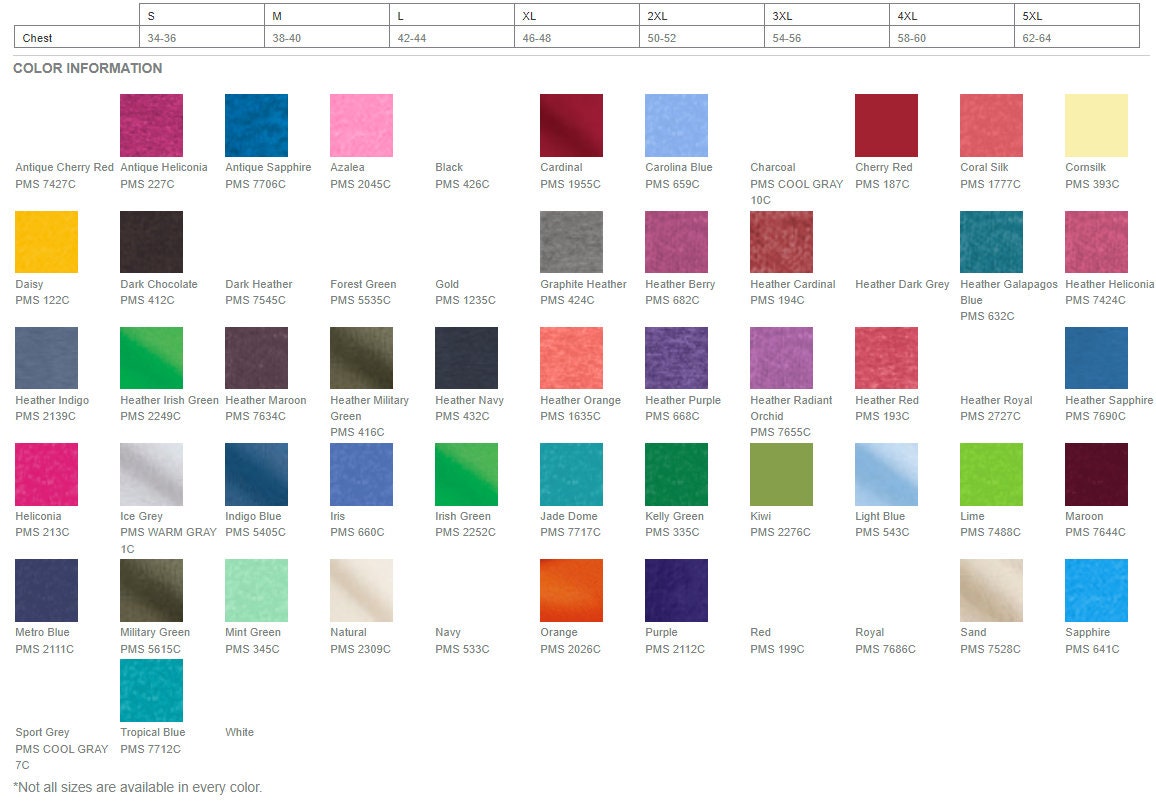The image size is (1156, 804).
Task: Click the Charcoal color name
Action: [x=773, y=167]
